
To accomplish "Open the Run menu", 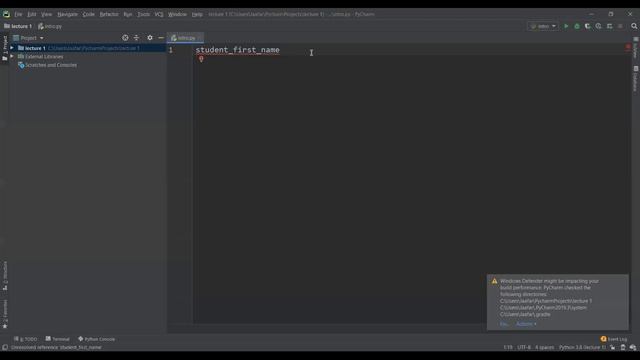I will point(128,14).
